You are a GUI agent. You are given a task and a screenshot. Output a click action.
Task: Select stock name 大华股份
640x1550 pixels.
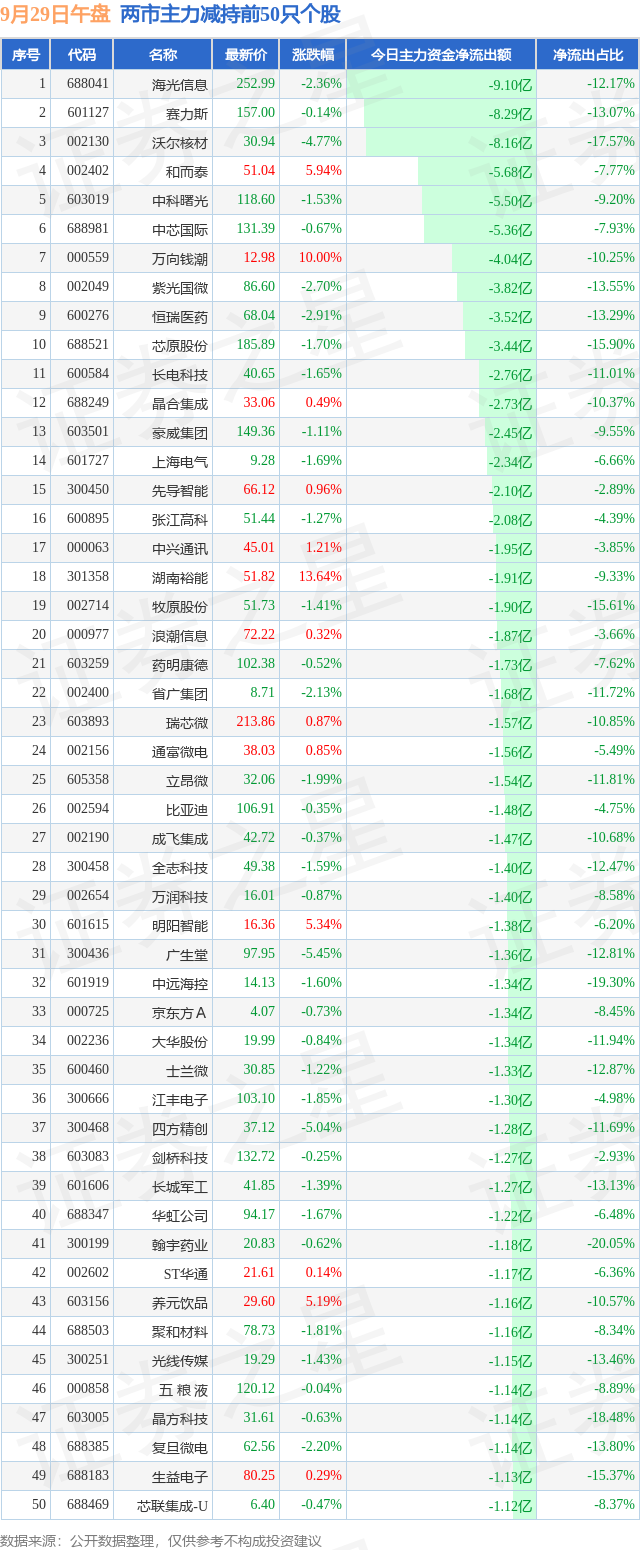[x=180, y=1041]
